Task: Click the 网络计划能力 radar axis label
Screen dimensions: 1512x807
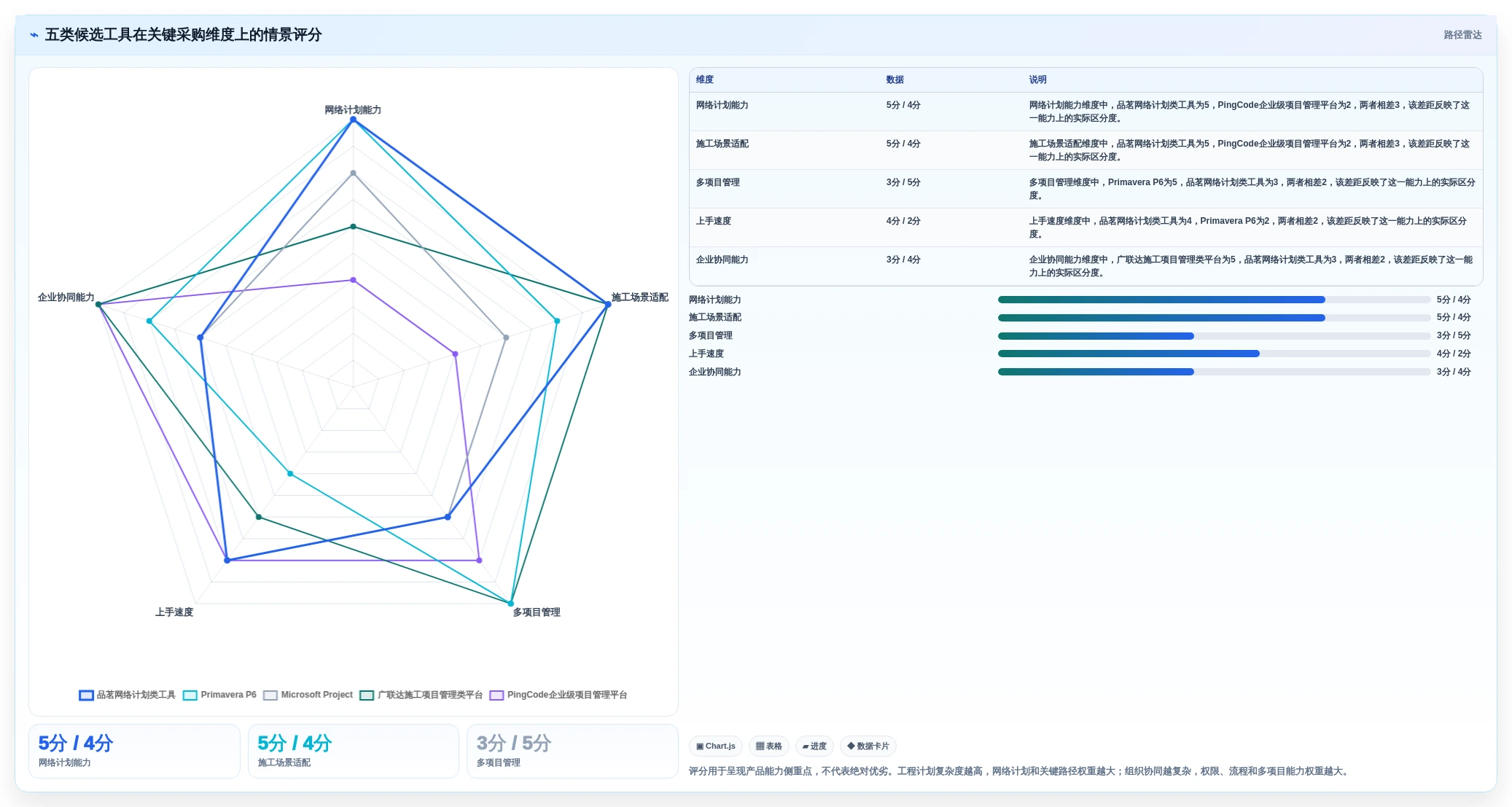Action: pos(353,110)
